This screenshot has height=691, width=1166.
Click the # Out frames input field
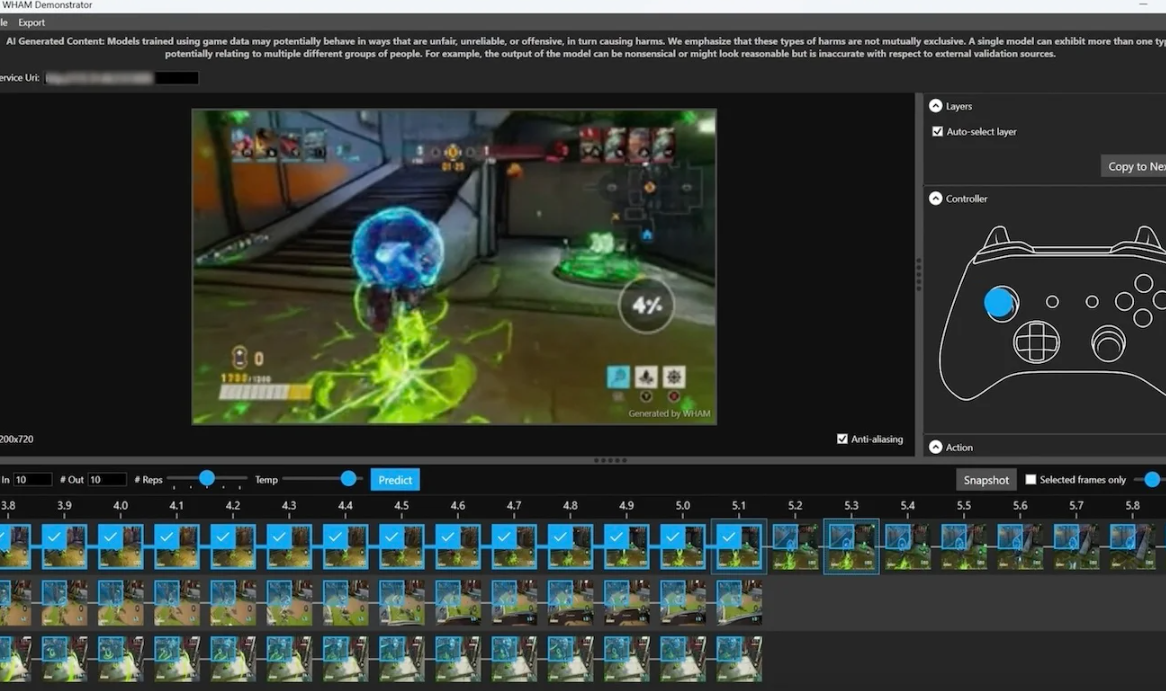pyautogui.click(x=107, y=480)
